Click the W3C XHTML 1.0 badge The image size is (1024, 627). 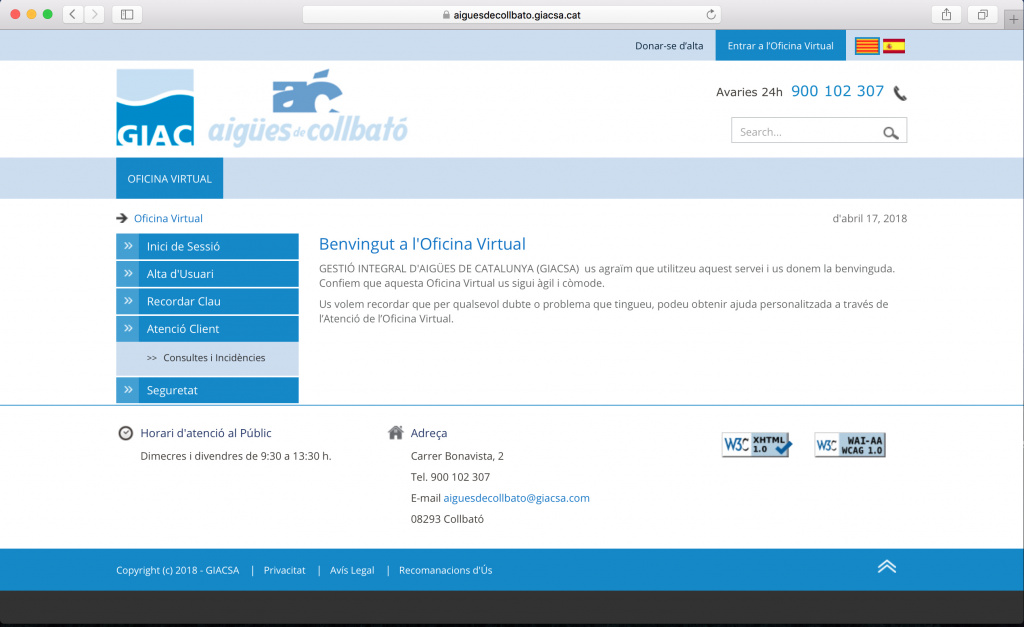point(757,445)
